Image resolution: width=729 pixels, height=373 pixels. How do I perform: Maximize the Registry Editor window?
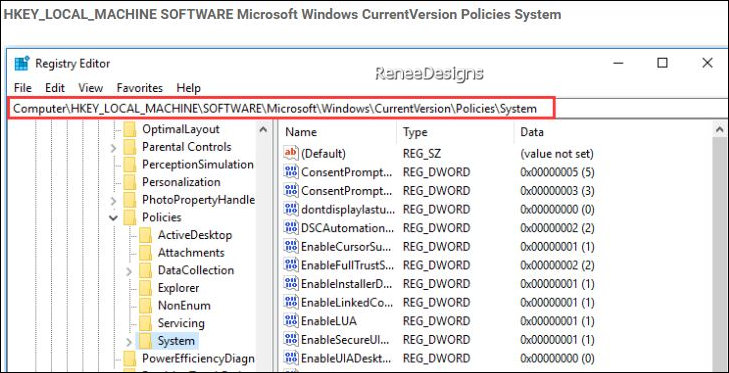[663, 63]
